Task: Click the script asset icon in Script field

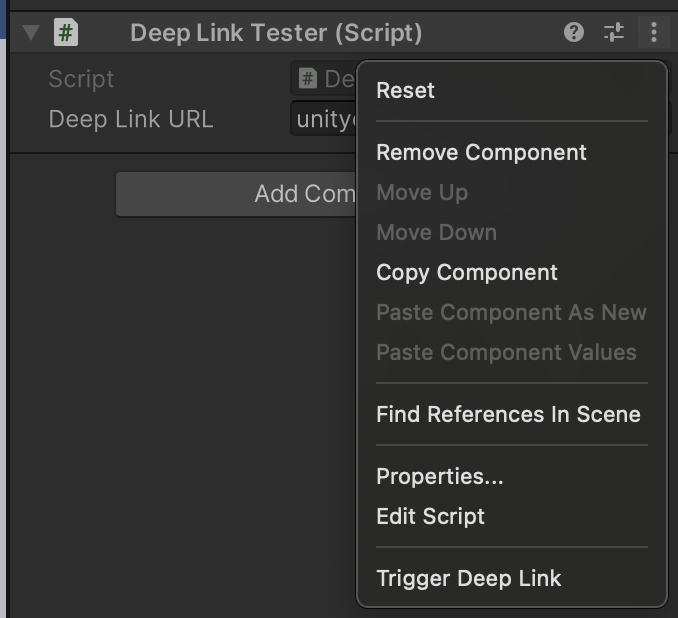Action: (x=308, y=79)
